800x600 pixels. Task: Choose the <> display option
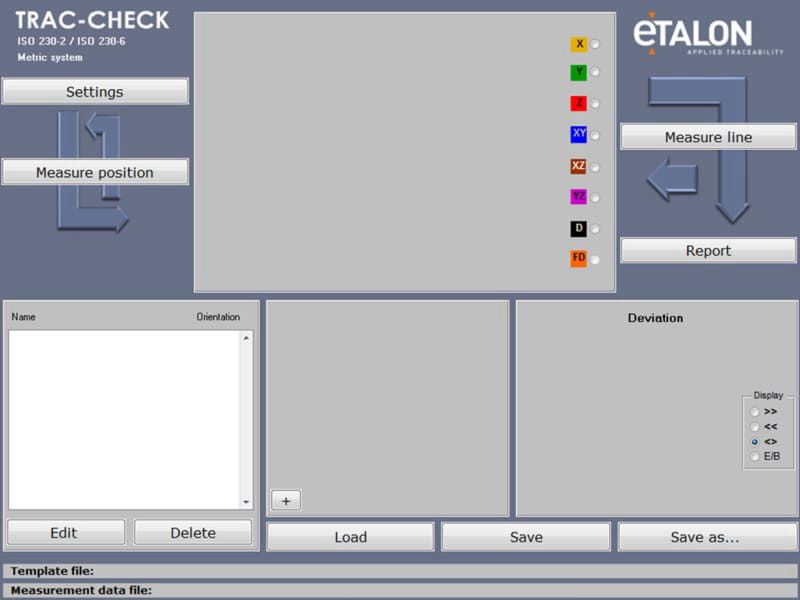coord(755,442)
